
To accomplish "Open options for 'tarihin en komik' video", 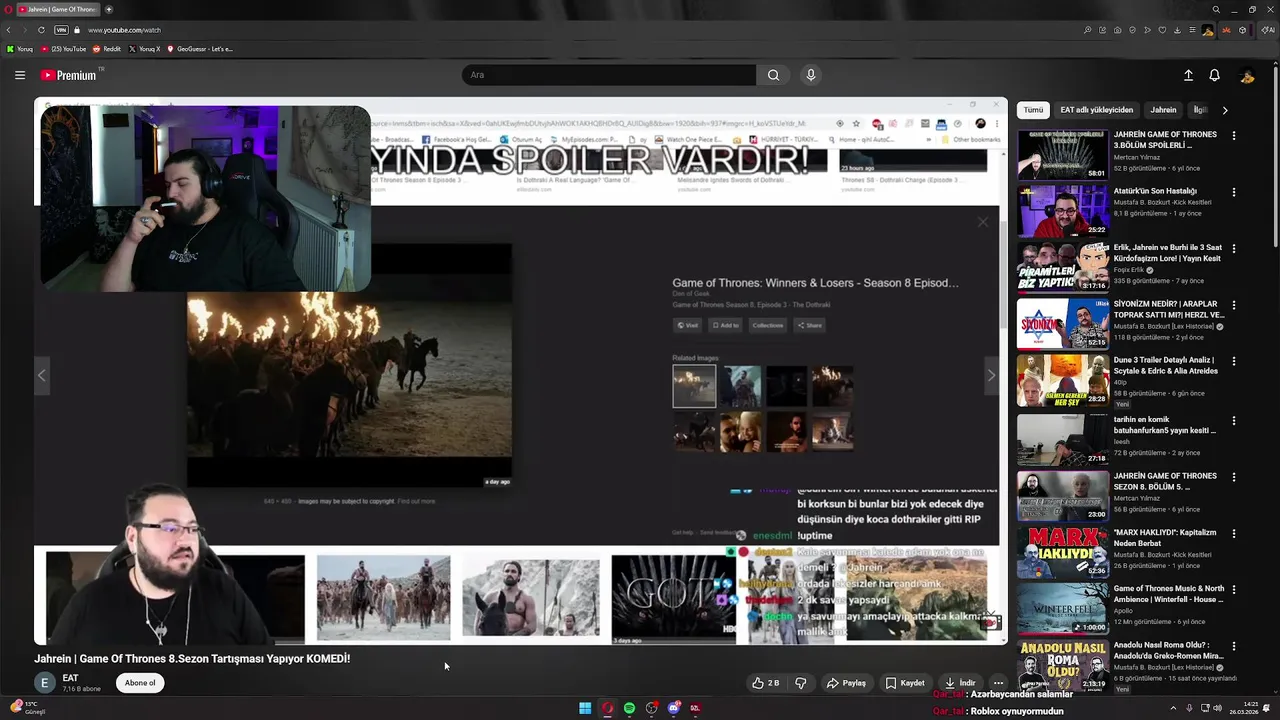I will click(x=1233, y=421).
